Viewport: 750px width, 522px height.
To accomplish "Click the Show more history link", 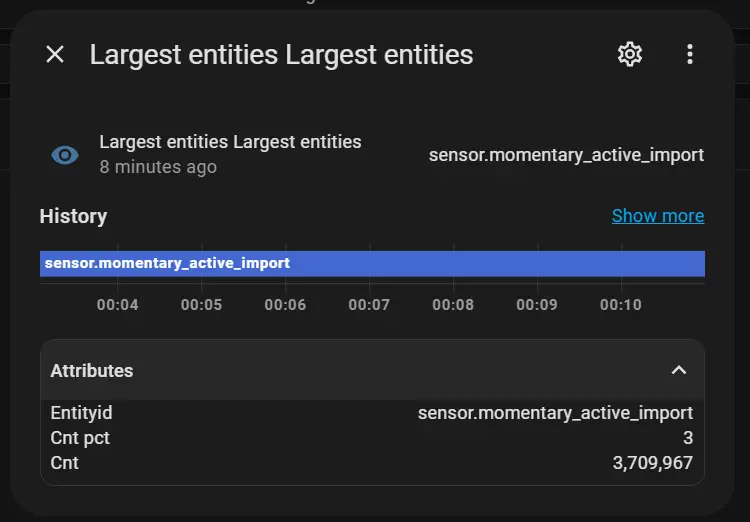I will [x=657, y=216].
